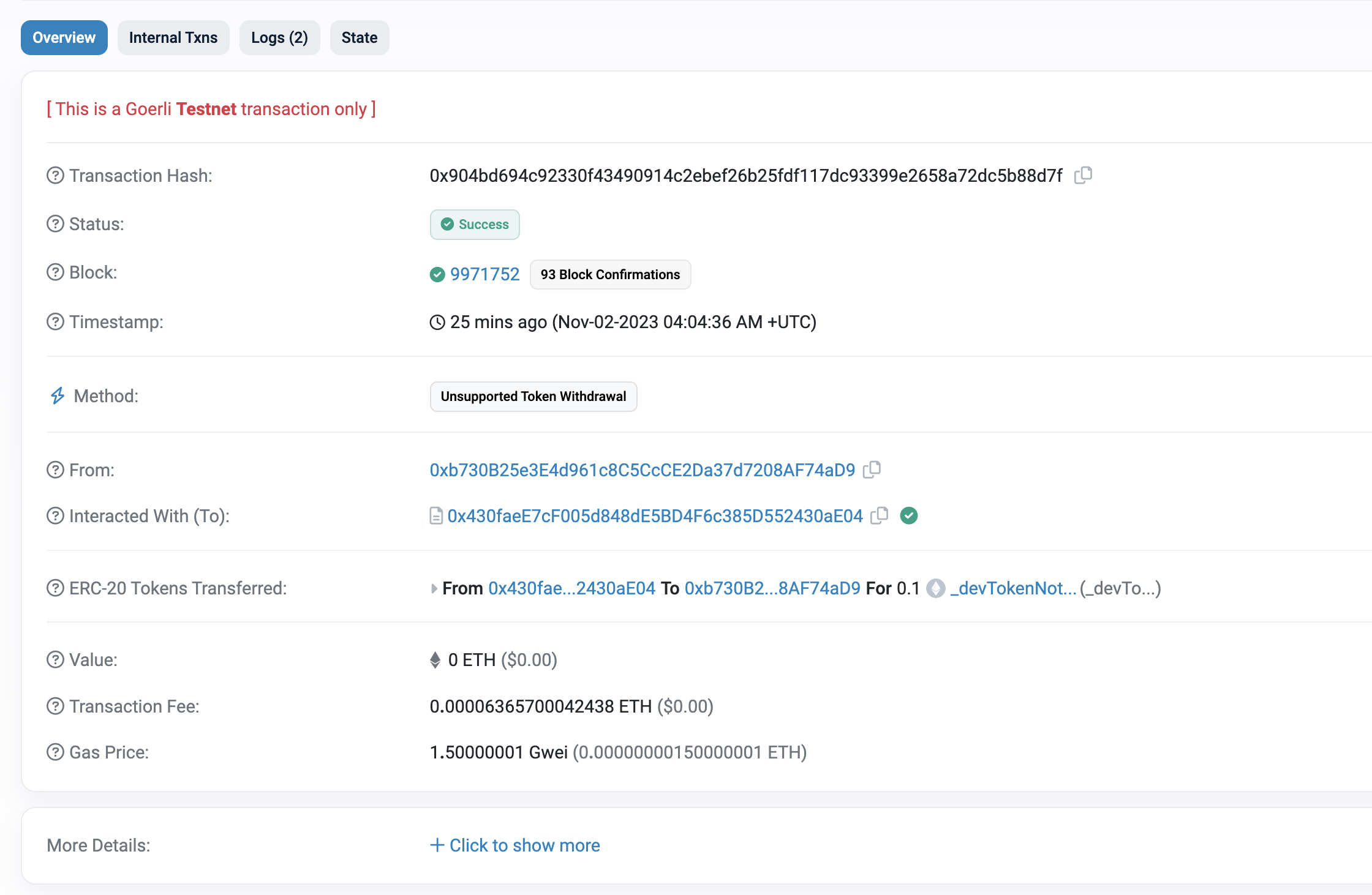The image size is (1372, 895).
Task: Copy the transaction hash icon
Action: pos(1083,175)
